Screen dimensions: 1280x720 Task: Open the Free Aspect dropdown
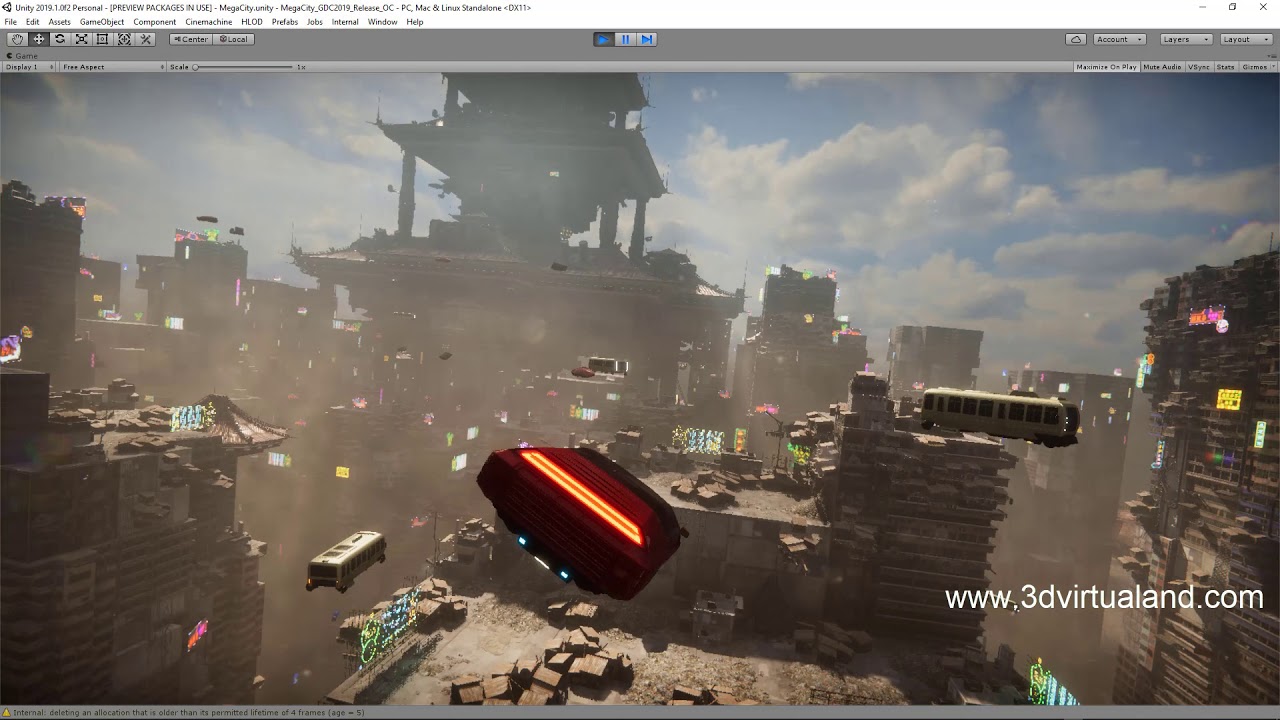[x=112, y=67]
